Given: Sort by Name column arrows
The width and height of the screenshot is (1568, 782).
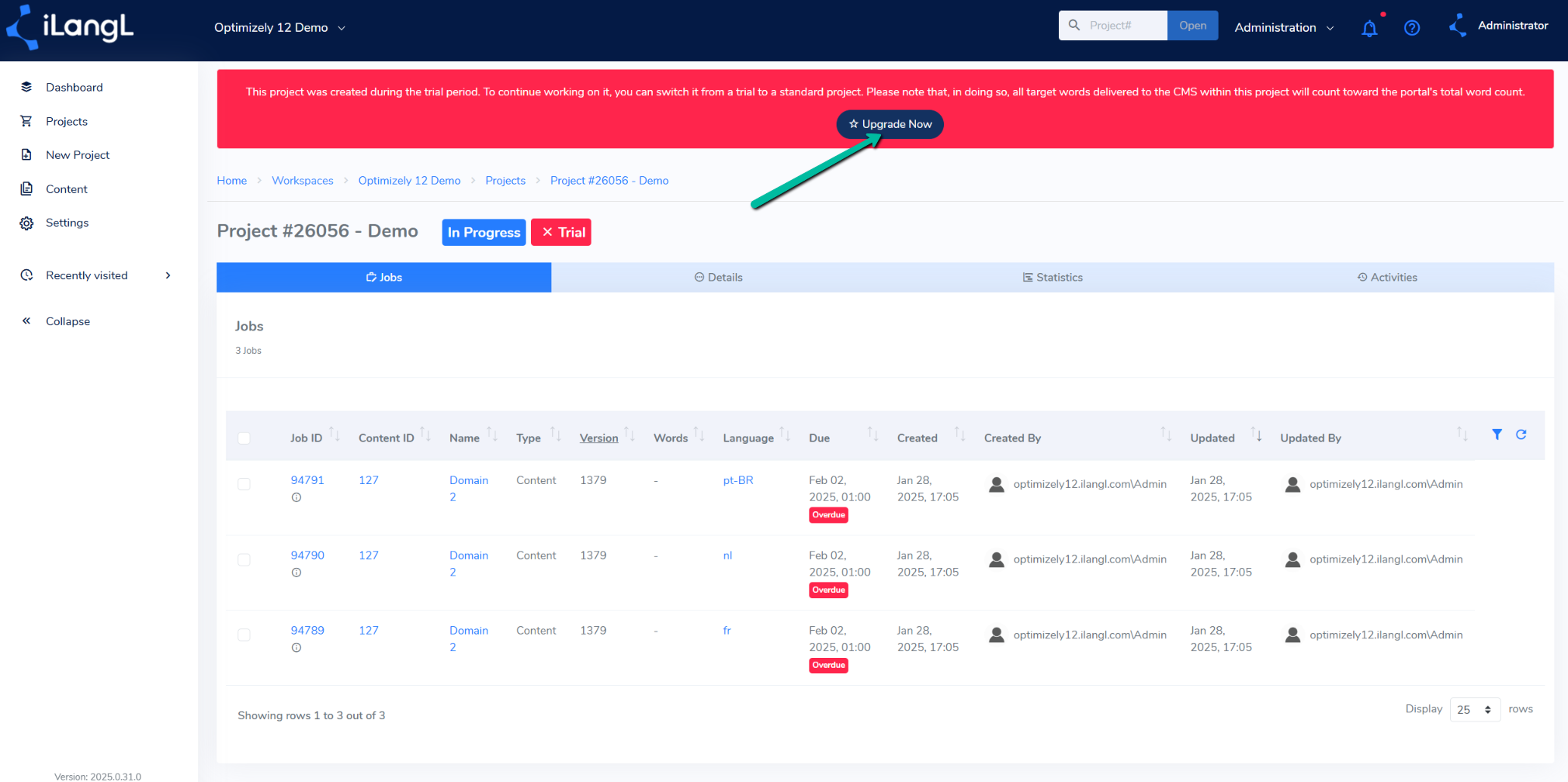Looking at the screenshot, I should pos(492,434).
